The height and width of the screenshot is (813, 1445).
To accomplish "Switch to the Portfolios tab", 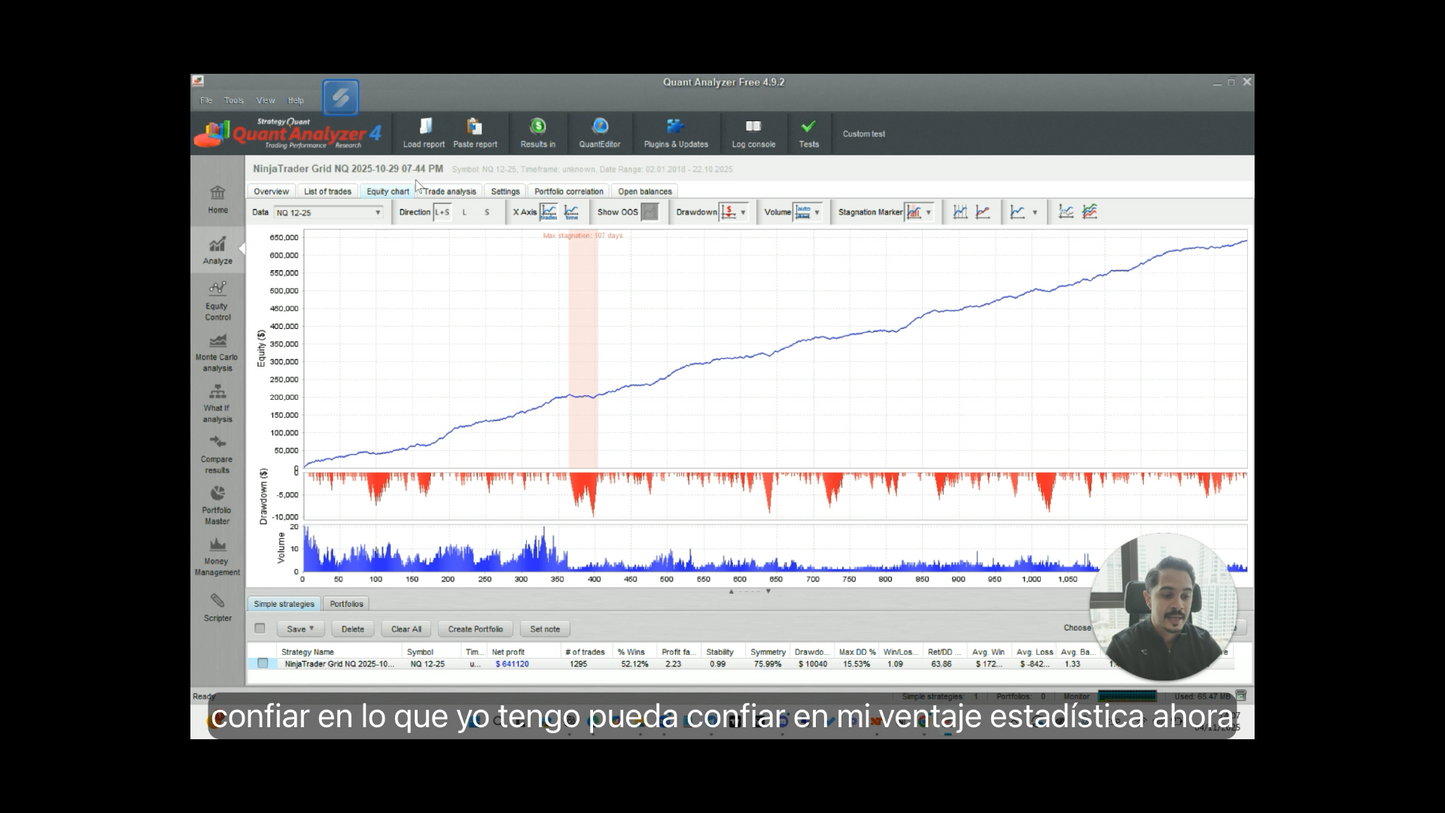I will point(347,604).
